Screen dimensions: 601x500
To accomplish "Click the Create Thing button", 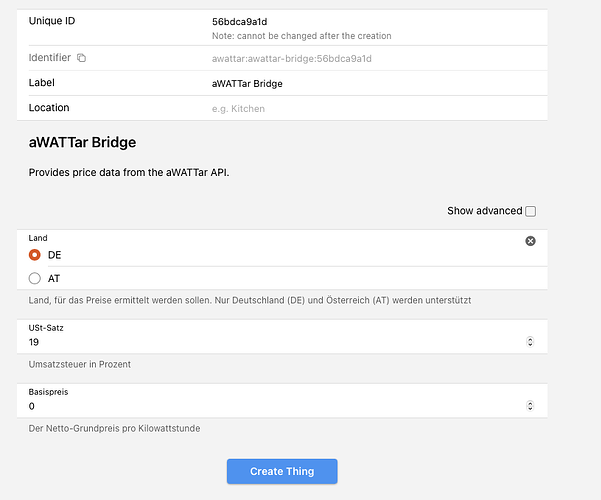I will [282, 471].
